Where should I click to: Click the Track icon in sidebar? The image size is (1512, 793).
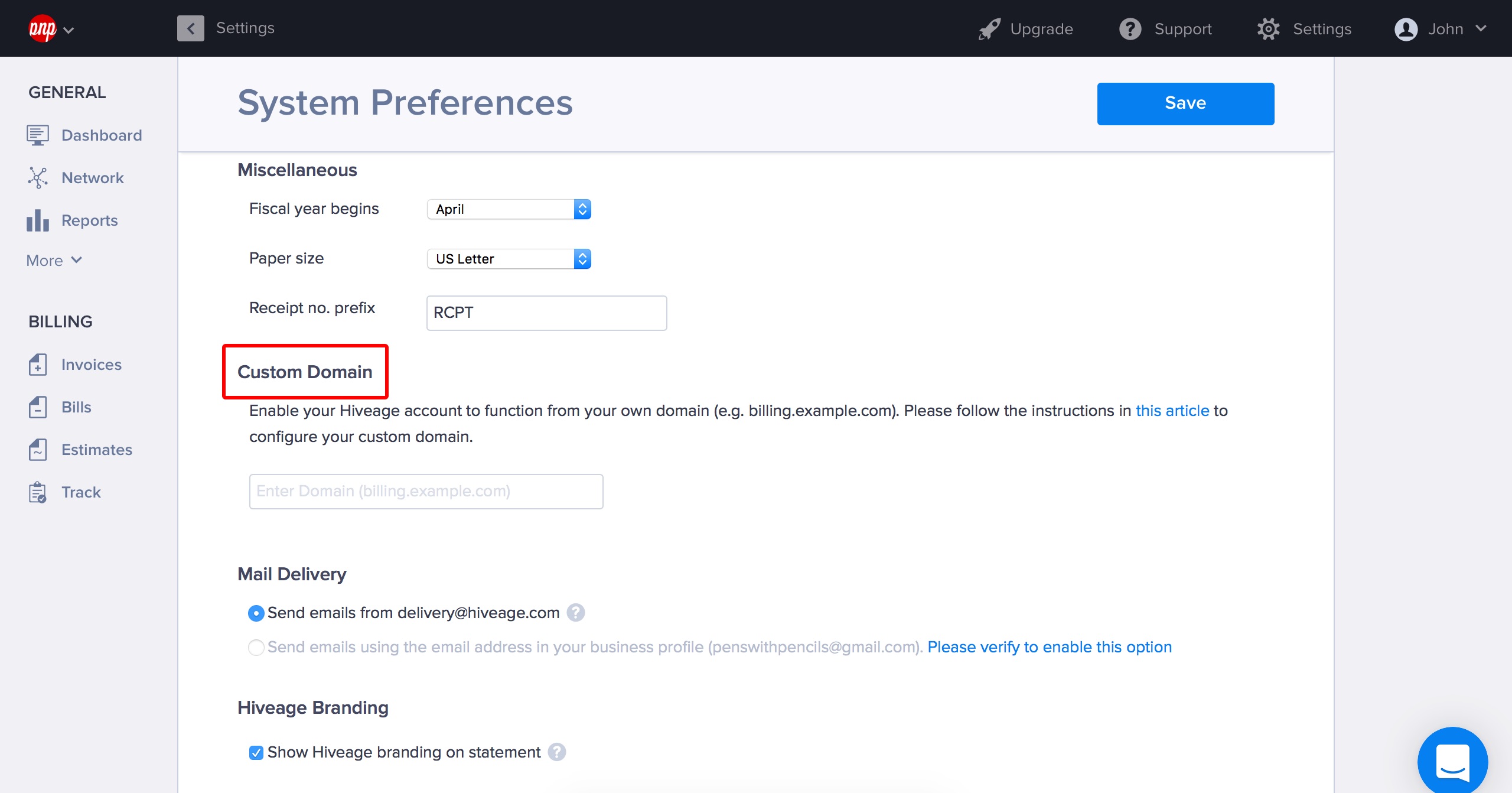tap(37, 491)
